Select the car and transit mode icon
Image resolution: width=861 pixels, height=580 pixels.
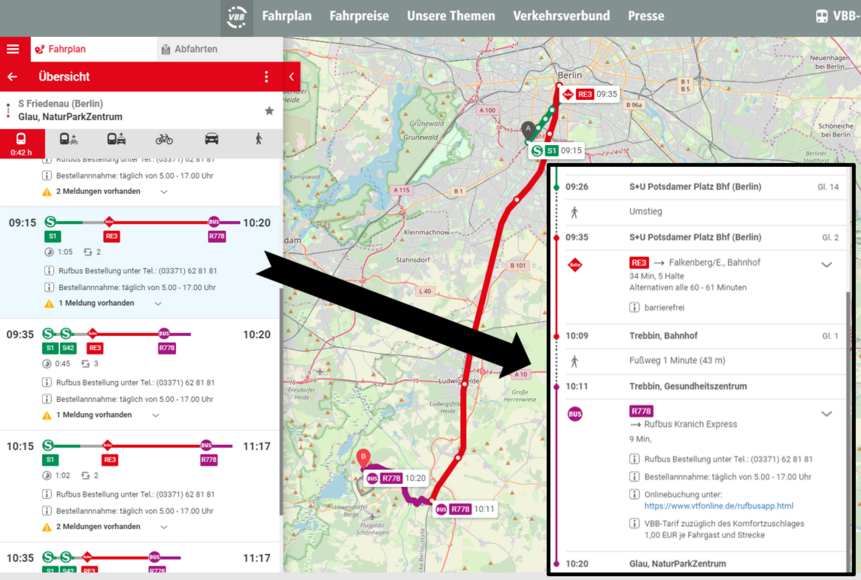point(116,139)
